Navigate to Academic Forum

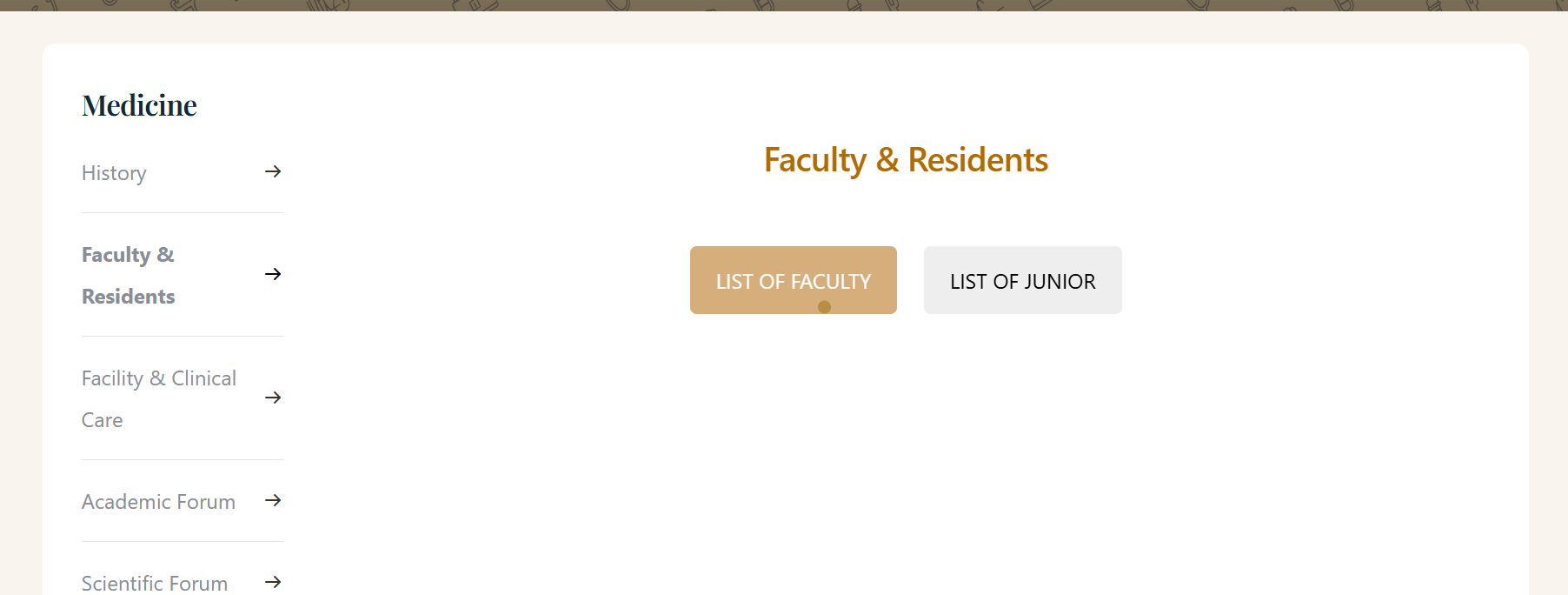158,501
